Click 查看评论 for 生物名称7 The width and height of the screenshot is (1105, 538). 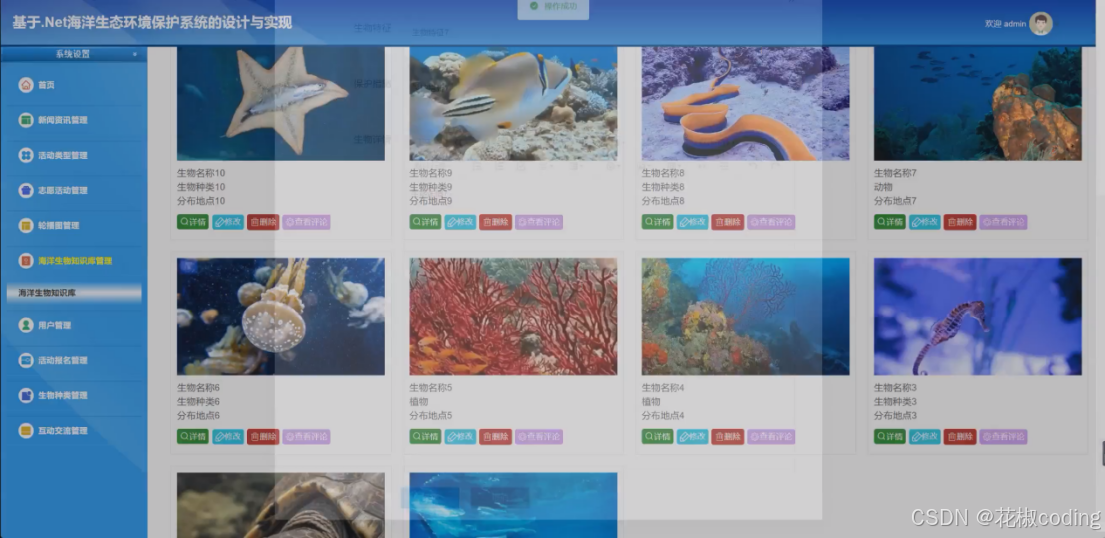1004,222
